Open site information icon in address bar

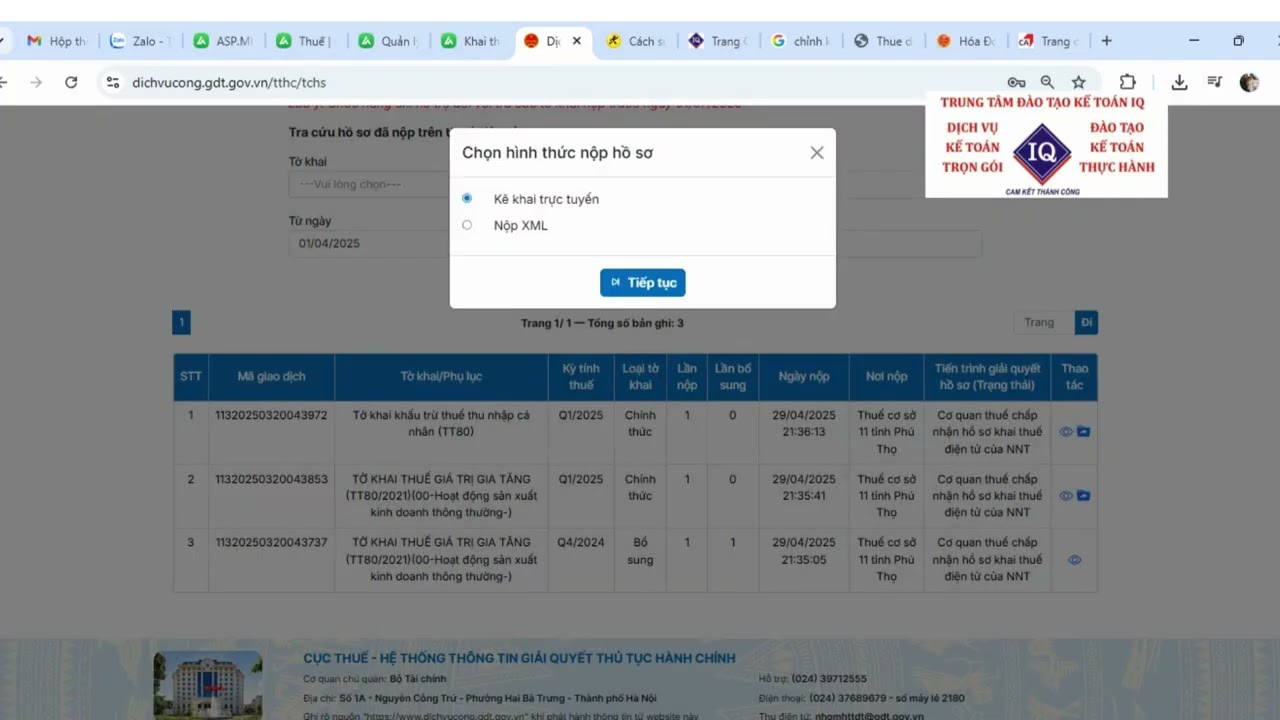click(x=113, y=82)
